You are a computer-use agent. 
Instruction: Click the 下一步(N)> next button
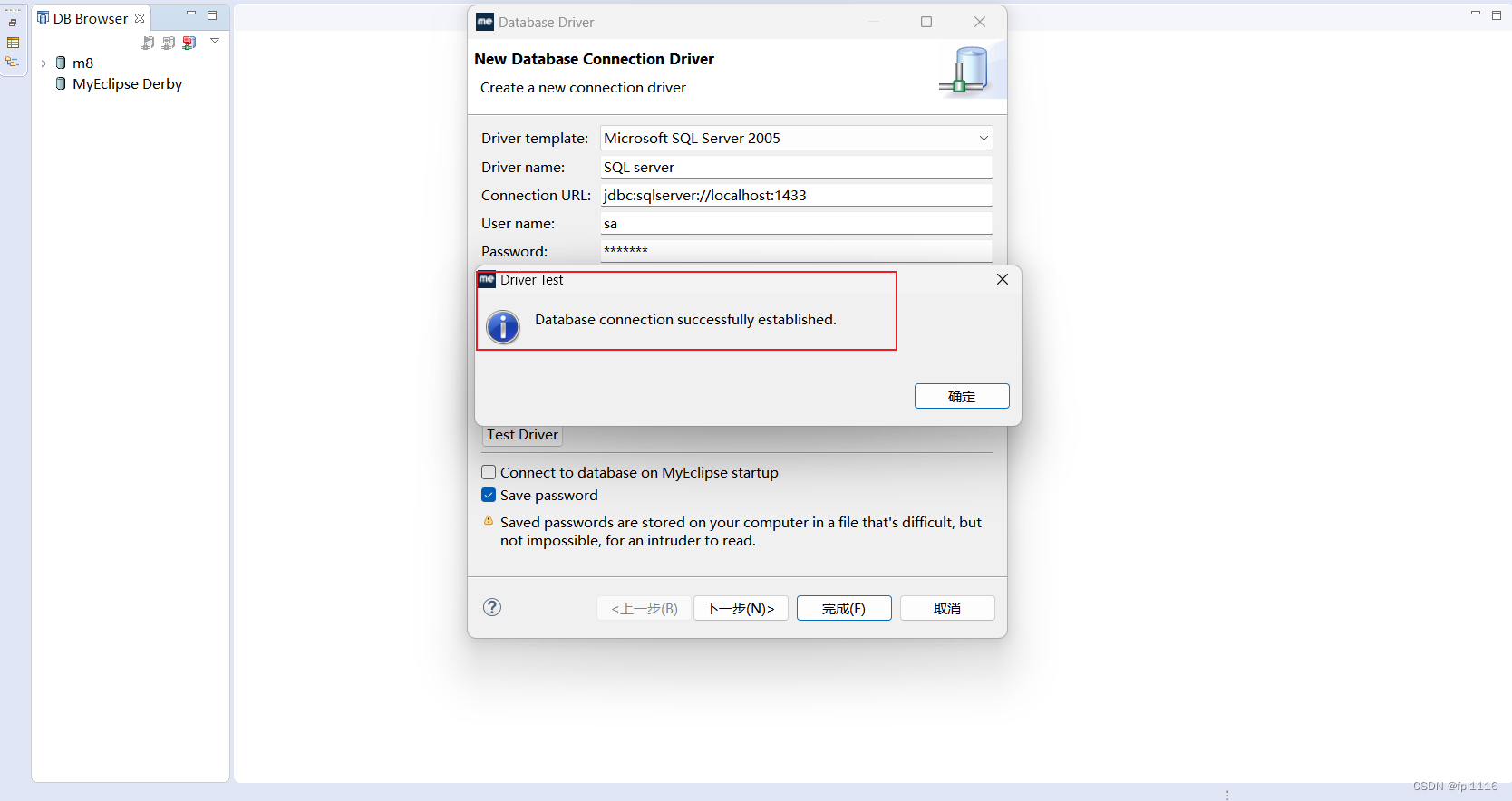tap(741, 608)
